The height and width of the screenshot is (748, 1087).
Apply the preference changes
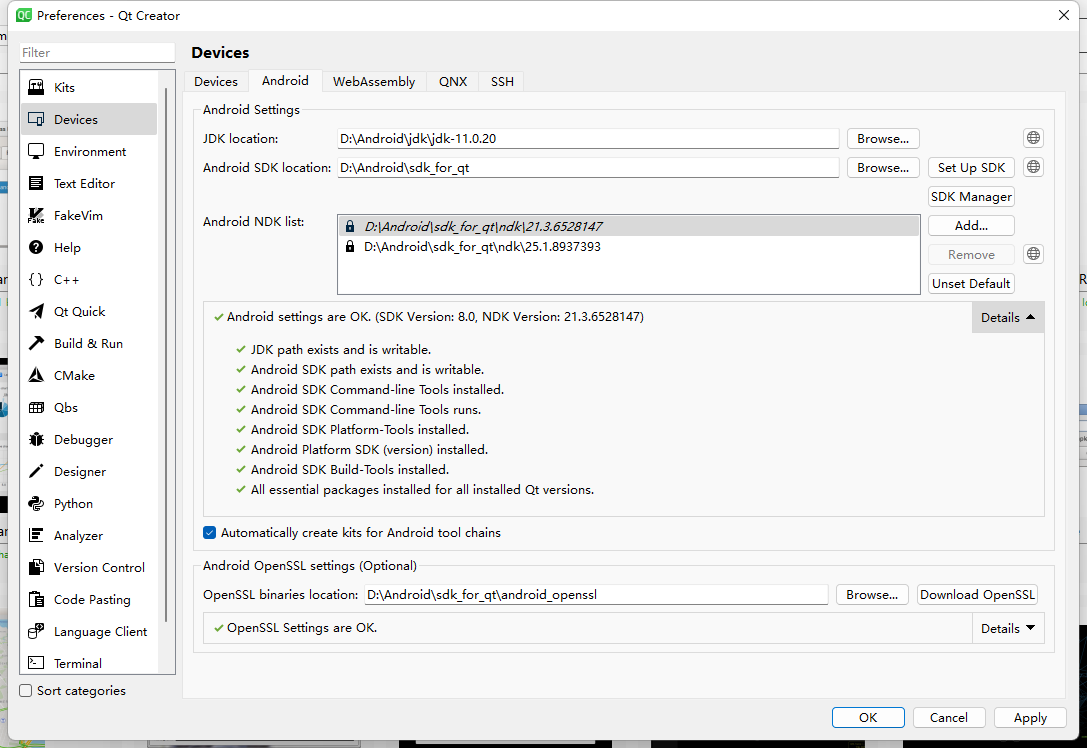[x=1029, y=717]
